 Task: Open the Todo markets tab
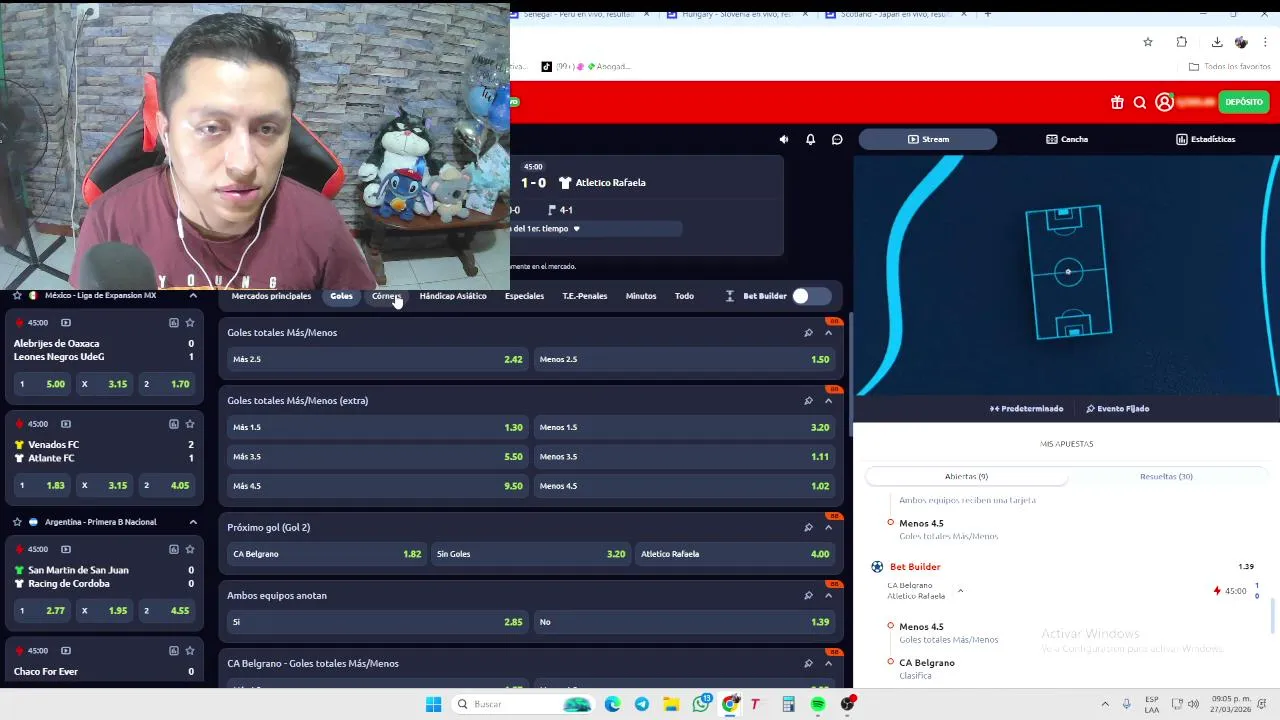(x=684, y=296)
